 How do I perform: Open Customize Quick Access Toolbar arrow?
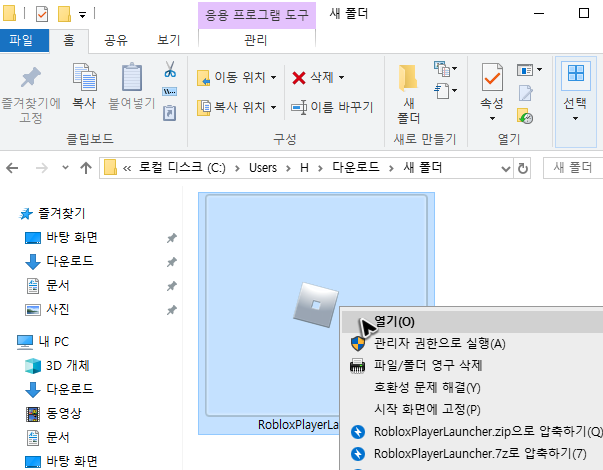[82, 15]
